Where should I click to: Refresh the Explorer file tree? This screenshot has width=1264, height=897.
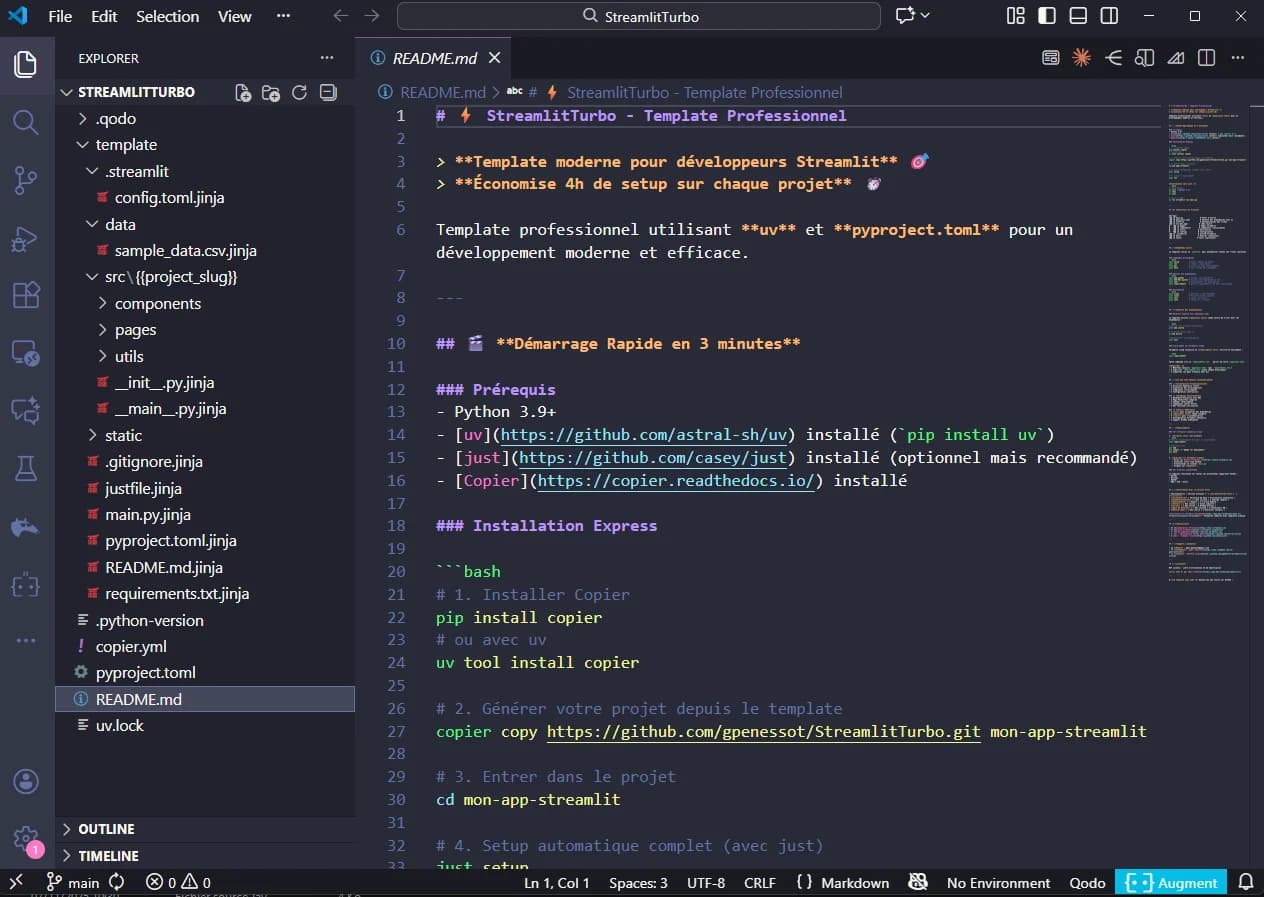(299, 93)
